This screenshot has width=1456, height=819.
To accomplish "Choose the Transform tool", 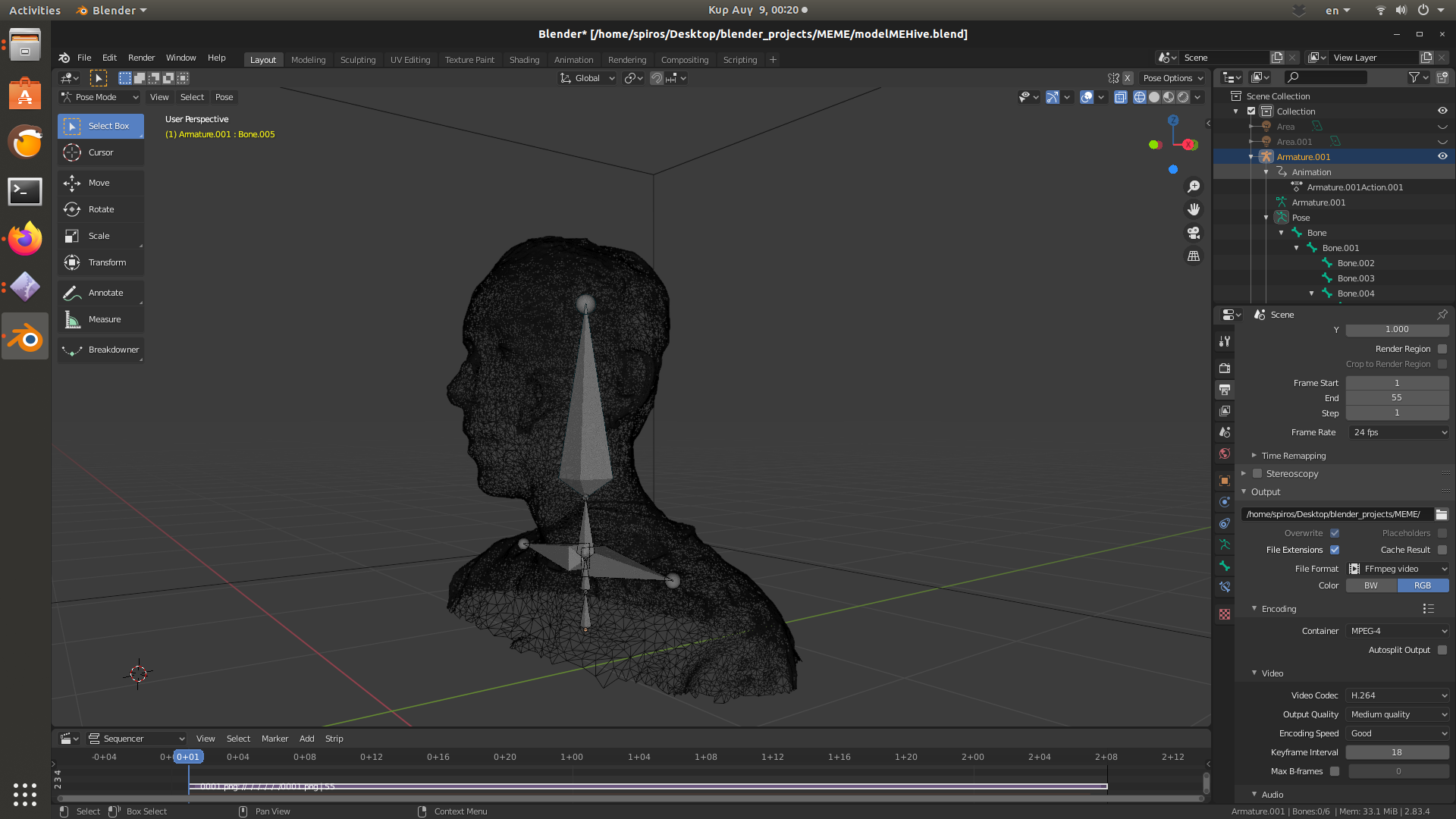I will [100, 262].
